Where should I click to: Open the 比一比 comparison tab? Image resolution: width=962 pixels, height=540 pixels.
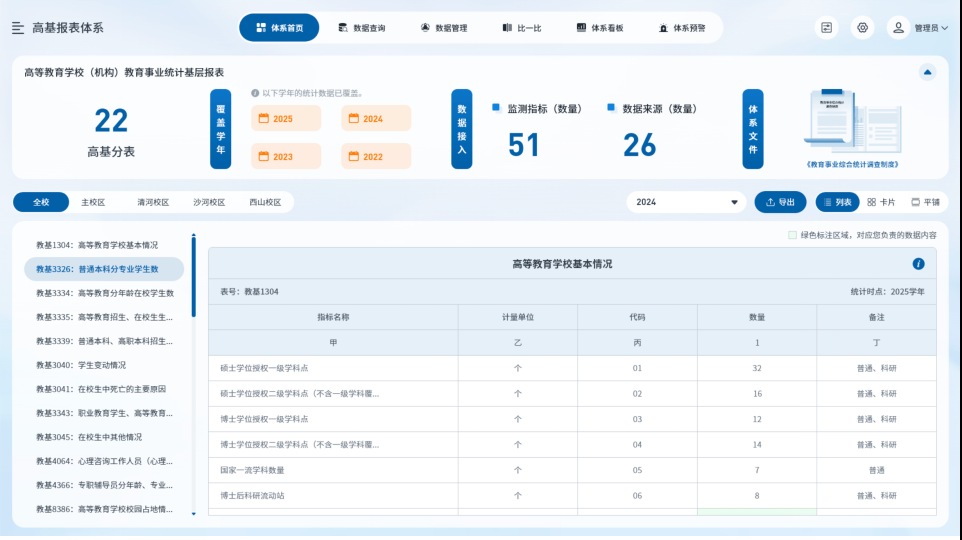[521, 28]
